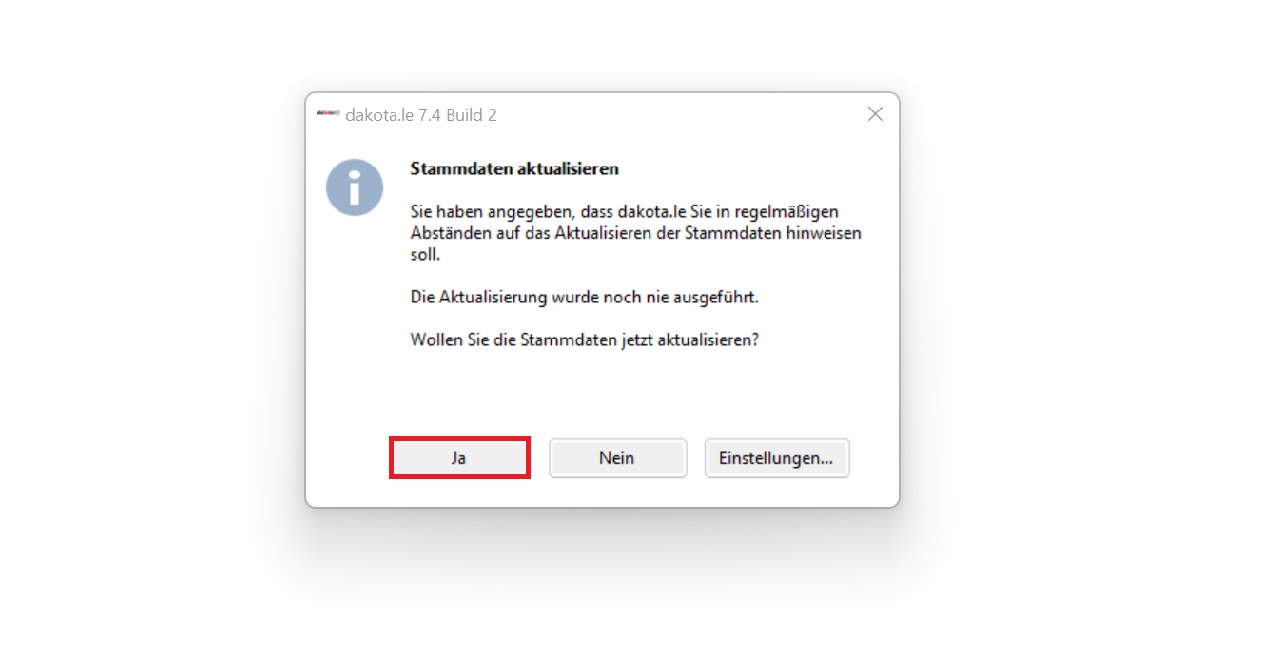Screen dimensions: 1274x670
Task: Click the bold heading Stammdaten aktualisieren
Action: pyautogui.click(x=514, y=169)
